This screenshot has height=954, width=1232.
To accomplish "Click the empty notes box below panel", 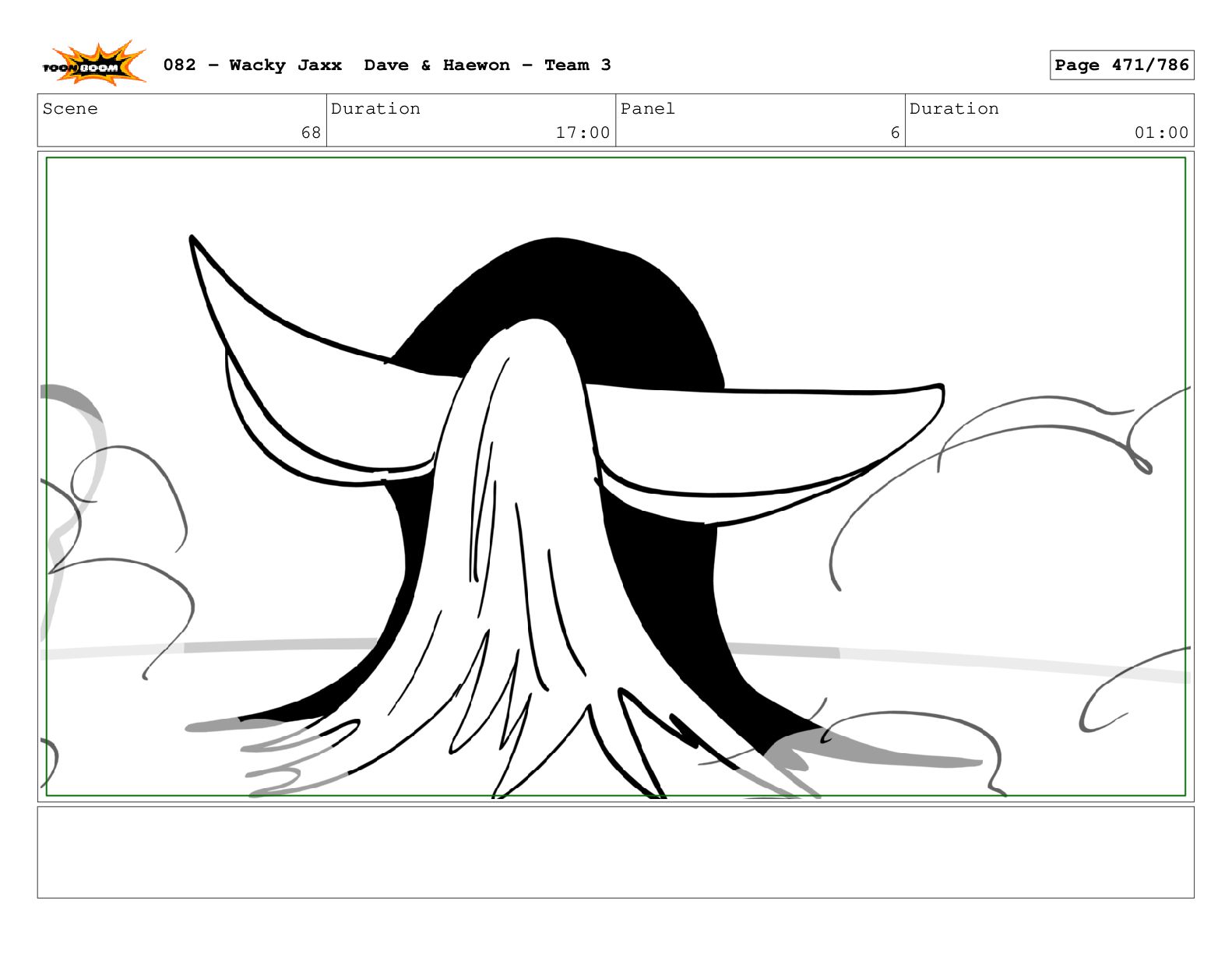I will point(615,852).
